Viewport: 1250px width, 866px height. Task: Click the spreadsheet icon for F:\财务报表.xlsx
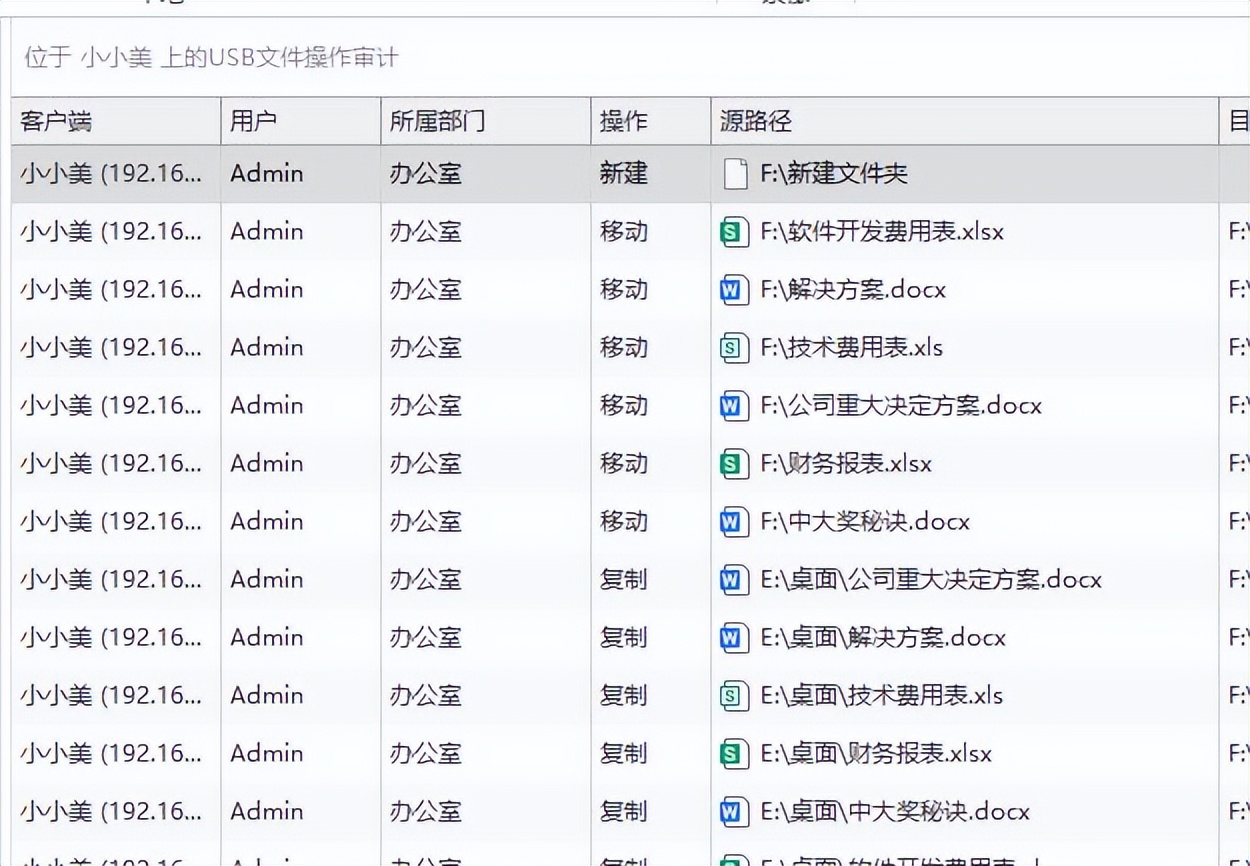735,464
